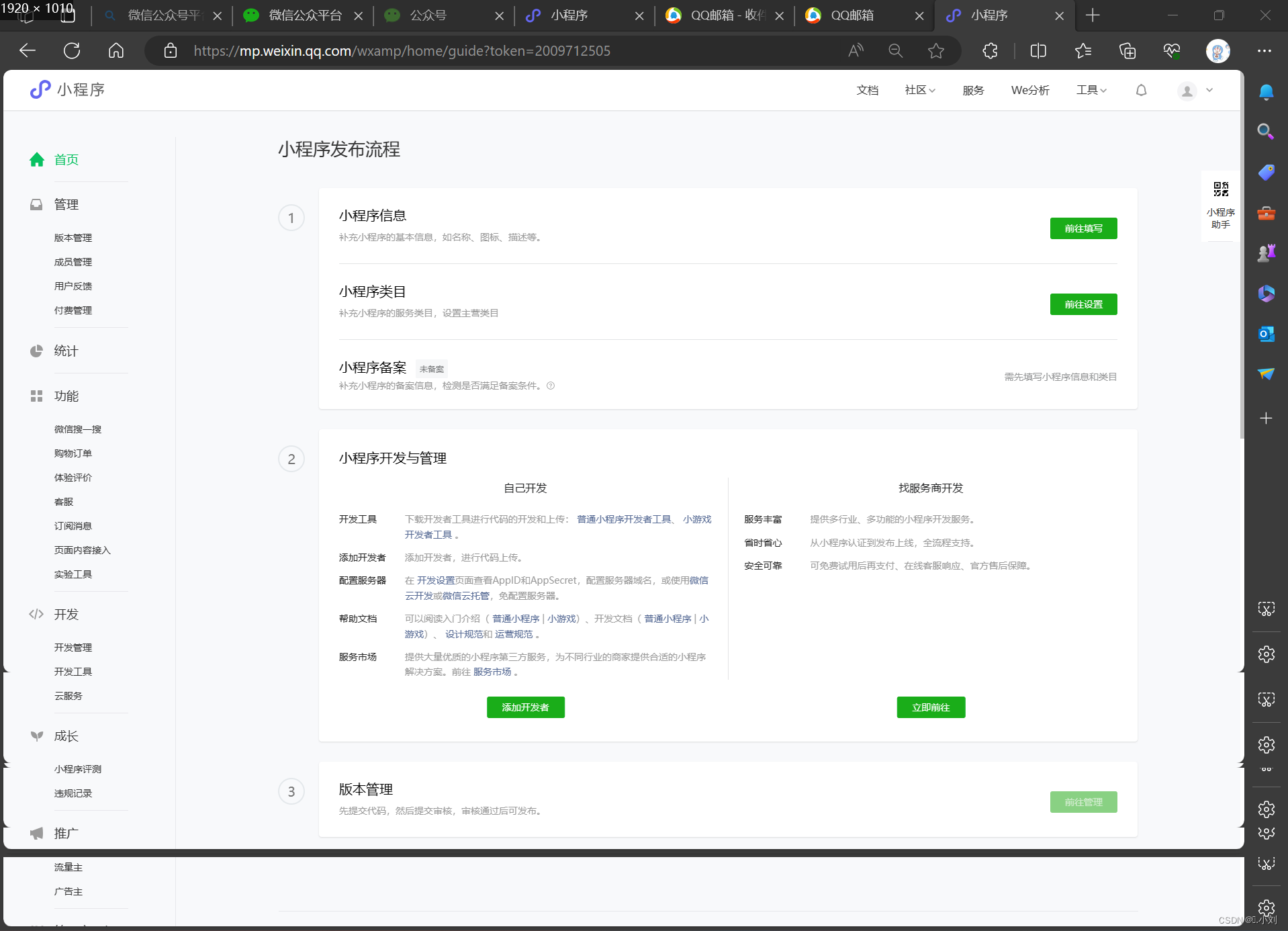Open the 统计 section in sidebar
This screenshot has width=1288, height=931.
(x=66, y=351)
